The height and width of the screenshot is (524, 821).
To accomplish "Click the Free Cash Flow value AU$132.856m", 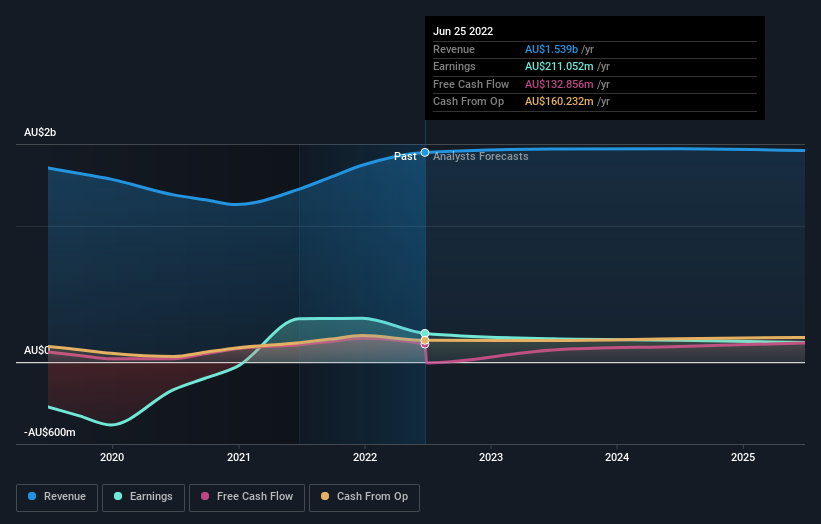I will tap(559, 84).
